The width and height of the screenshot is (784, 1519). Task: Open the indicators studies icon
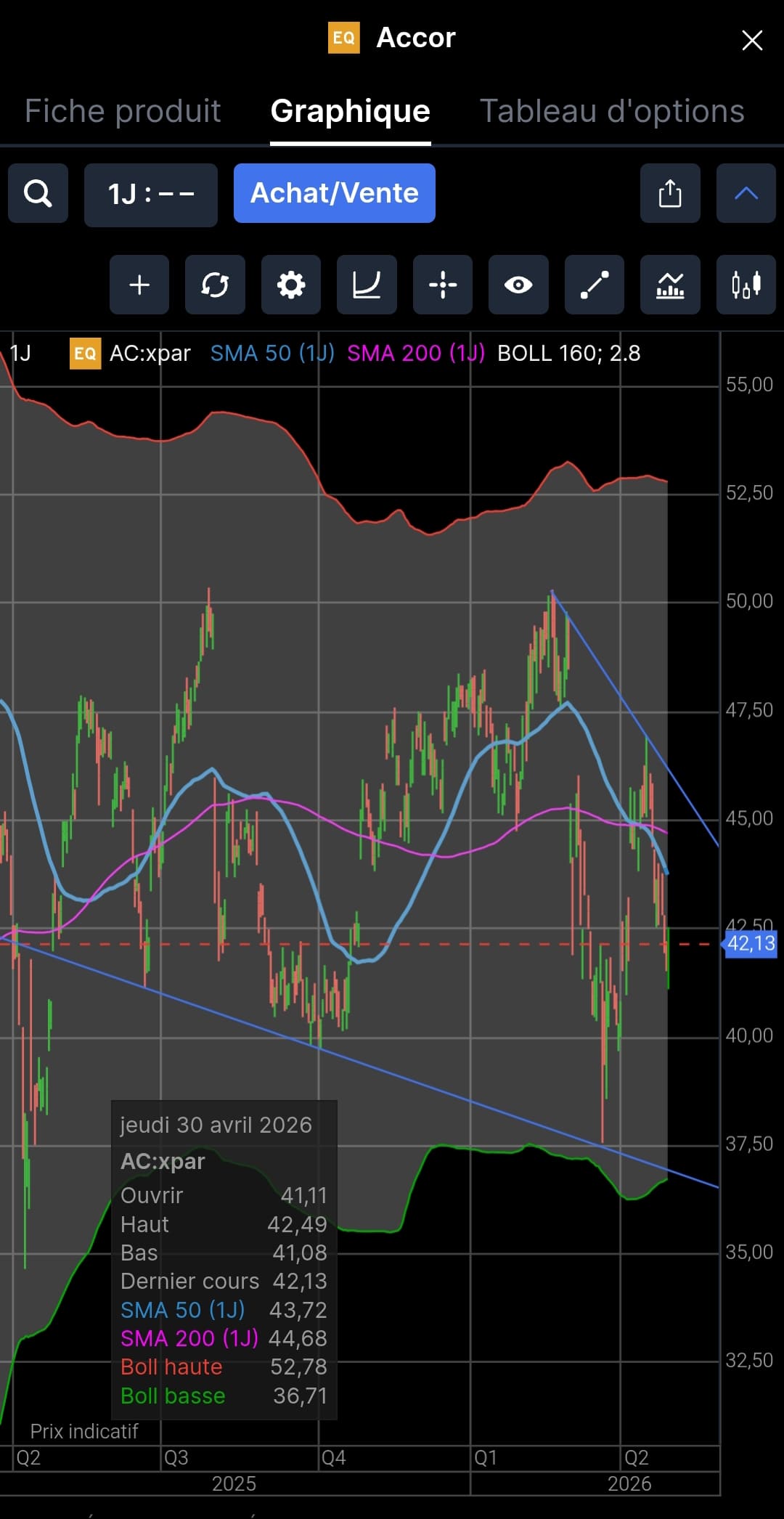pos(670,285)
